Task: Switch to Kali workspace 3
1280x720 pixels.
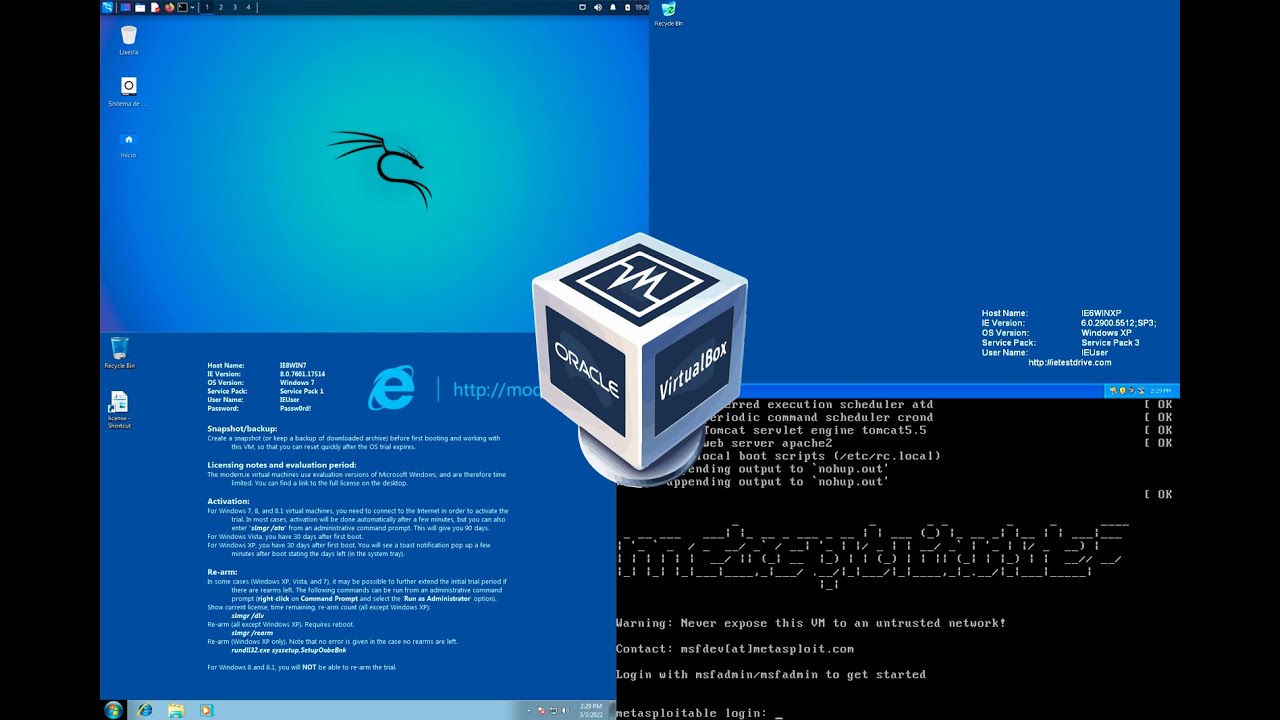Action: (x=235, y=7)
